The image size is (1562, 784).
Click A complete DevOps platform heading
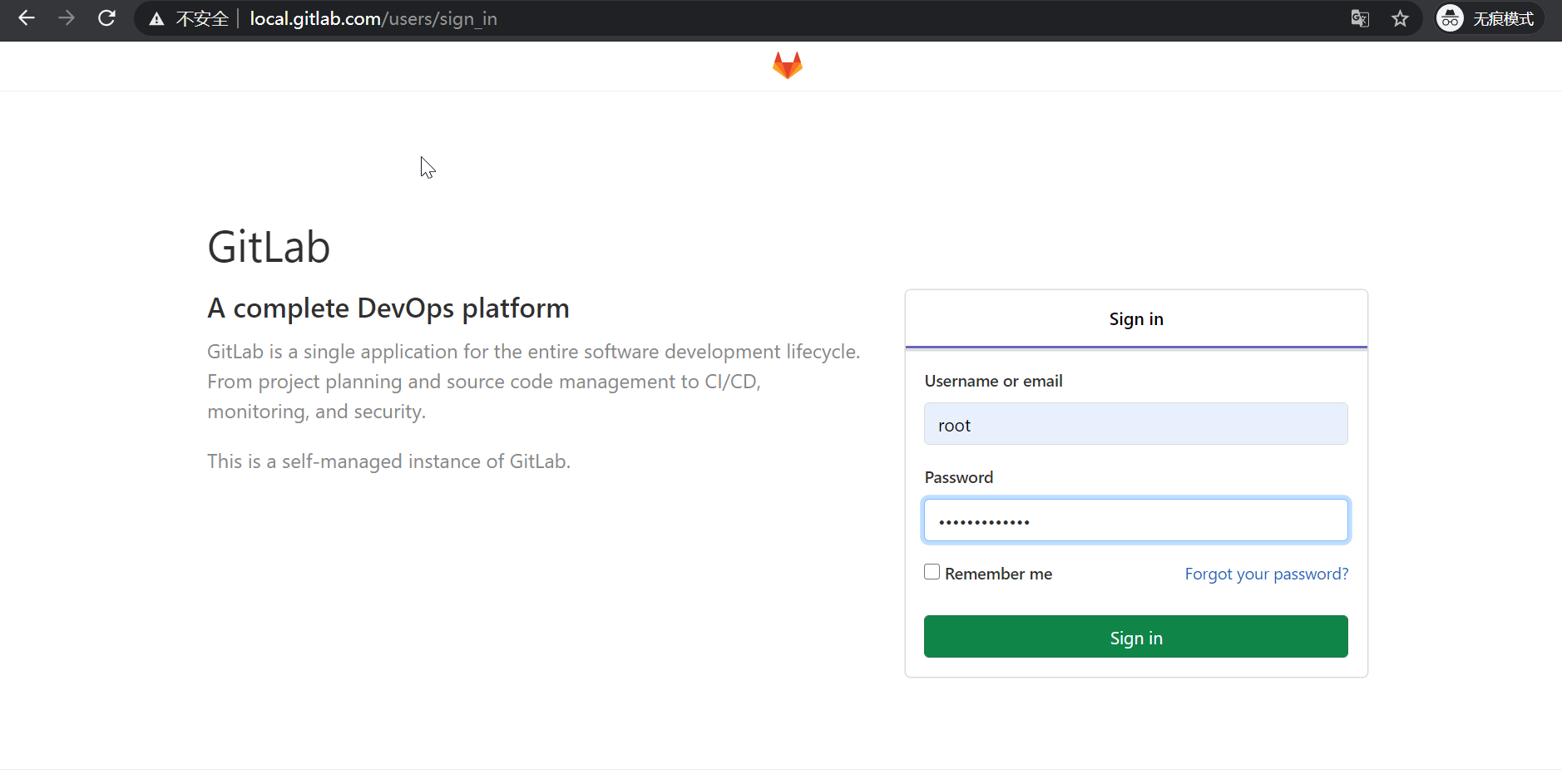tap(388, 308)
